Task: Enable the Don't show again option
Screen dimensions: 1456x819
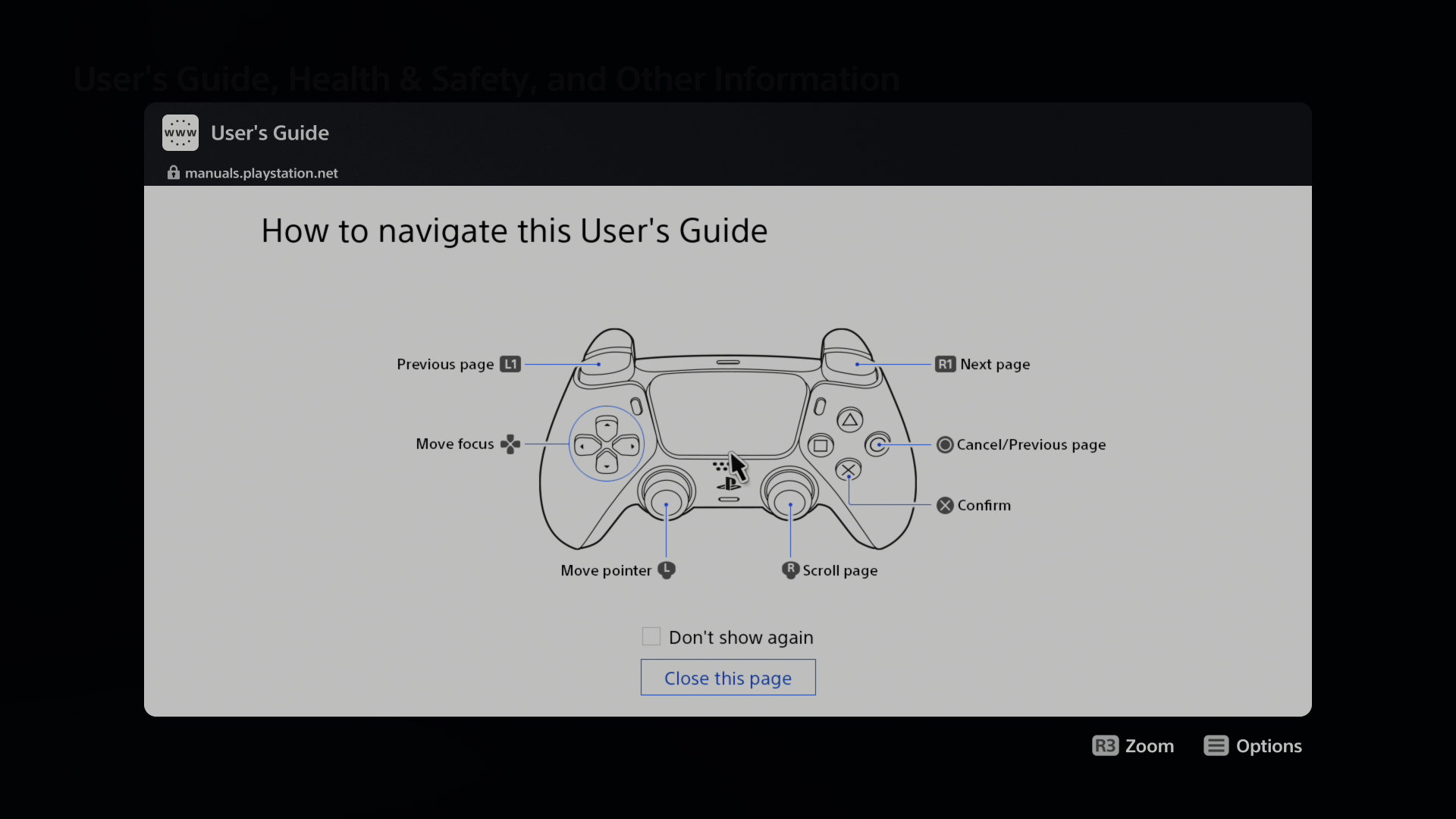Action: 652,636
